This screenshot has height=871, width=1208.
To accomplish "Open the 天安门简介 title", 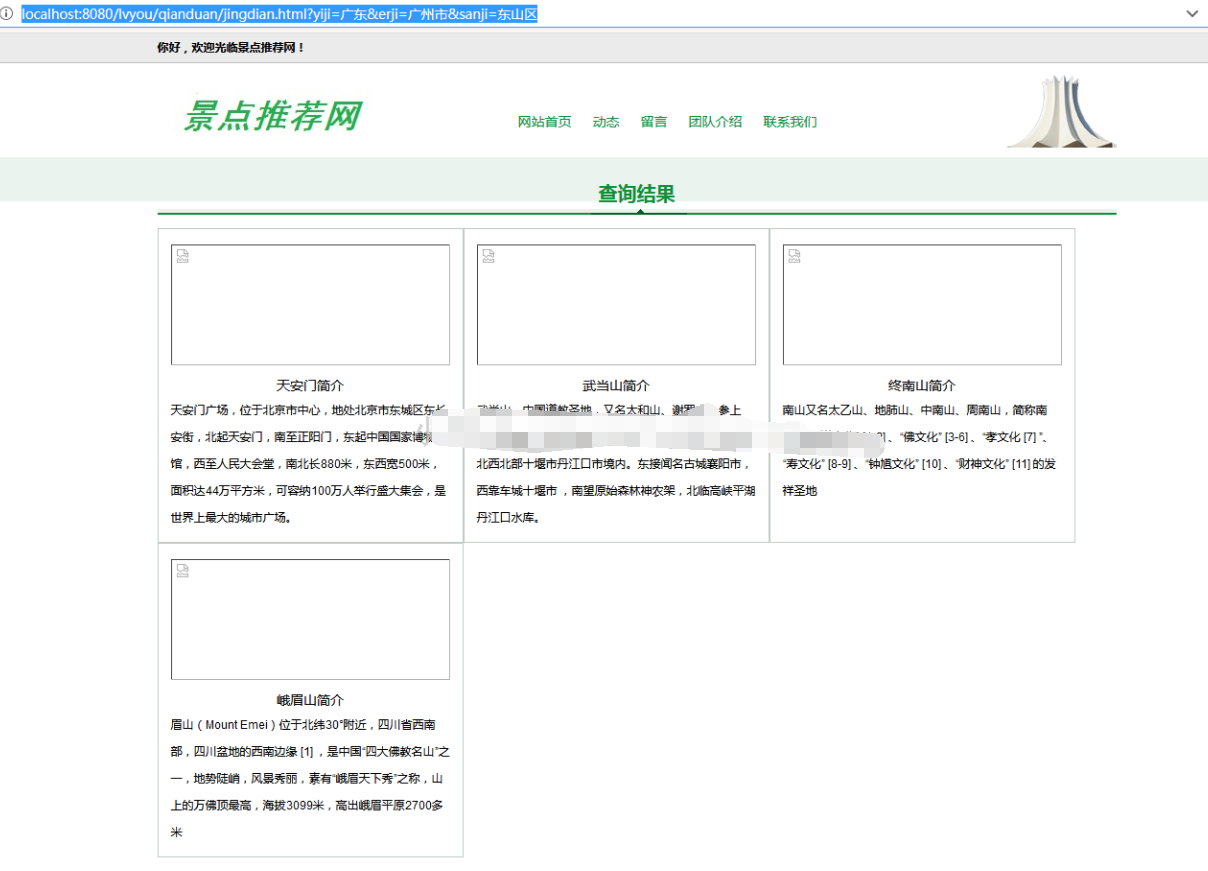I will 310,386.
